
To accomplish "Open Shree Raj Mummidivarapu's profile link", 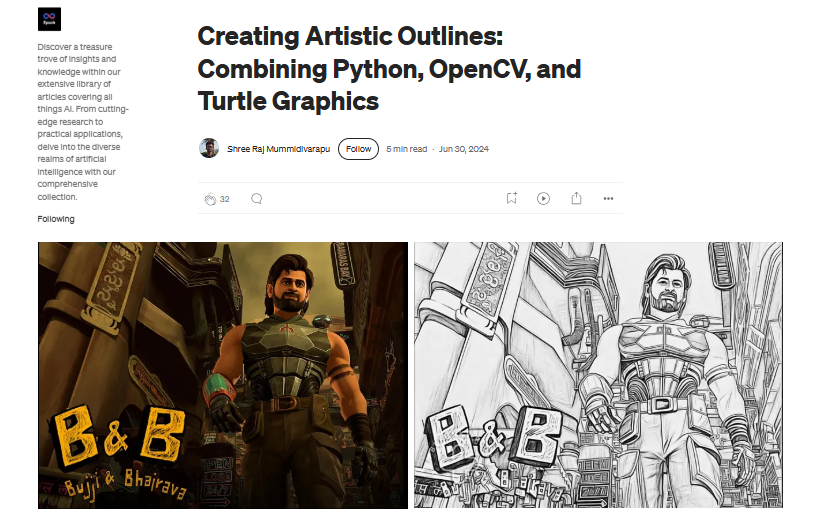I will pos(279,149).
